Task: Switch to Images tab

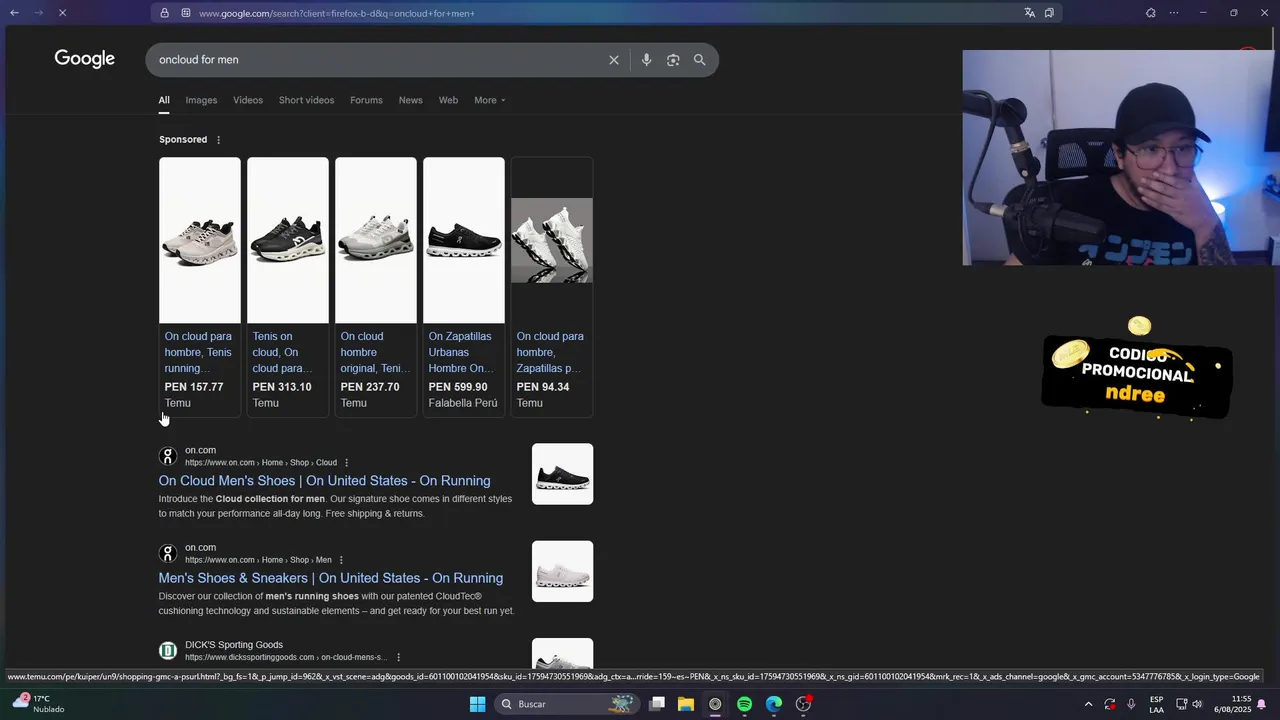Action: click(201, 100)
